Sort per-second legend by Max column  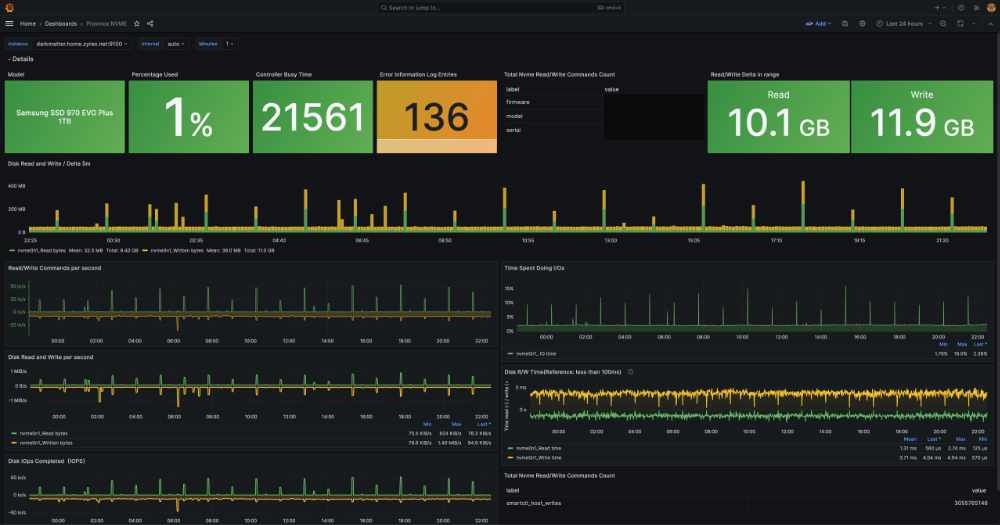[456, 424]
